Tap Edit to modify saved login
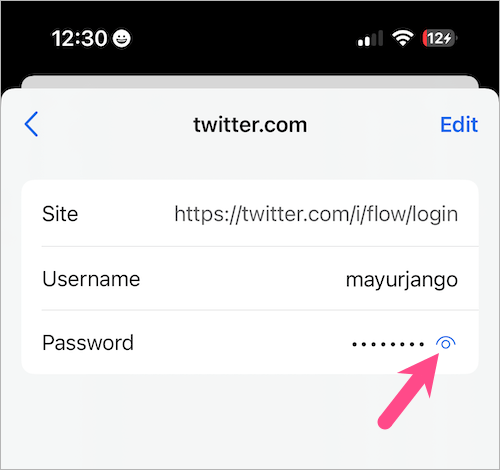Viewport: 500px width, 470px height. (x=459, y=125)
